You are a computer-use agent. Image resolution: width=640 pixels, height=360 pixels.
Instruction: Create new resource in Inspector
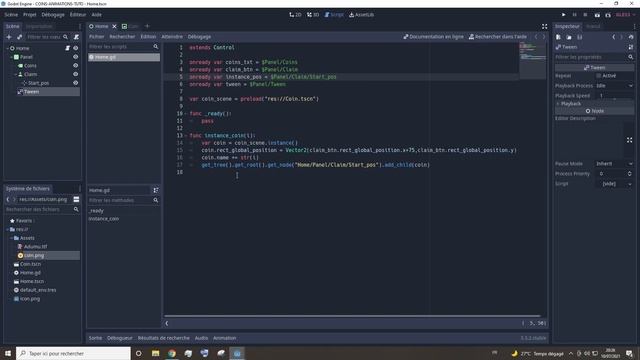coord(558,37)
